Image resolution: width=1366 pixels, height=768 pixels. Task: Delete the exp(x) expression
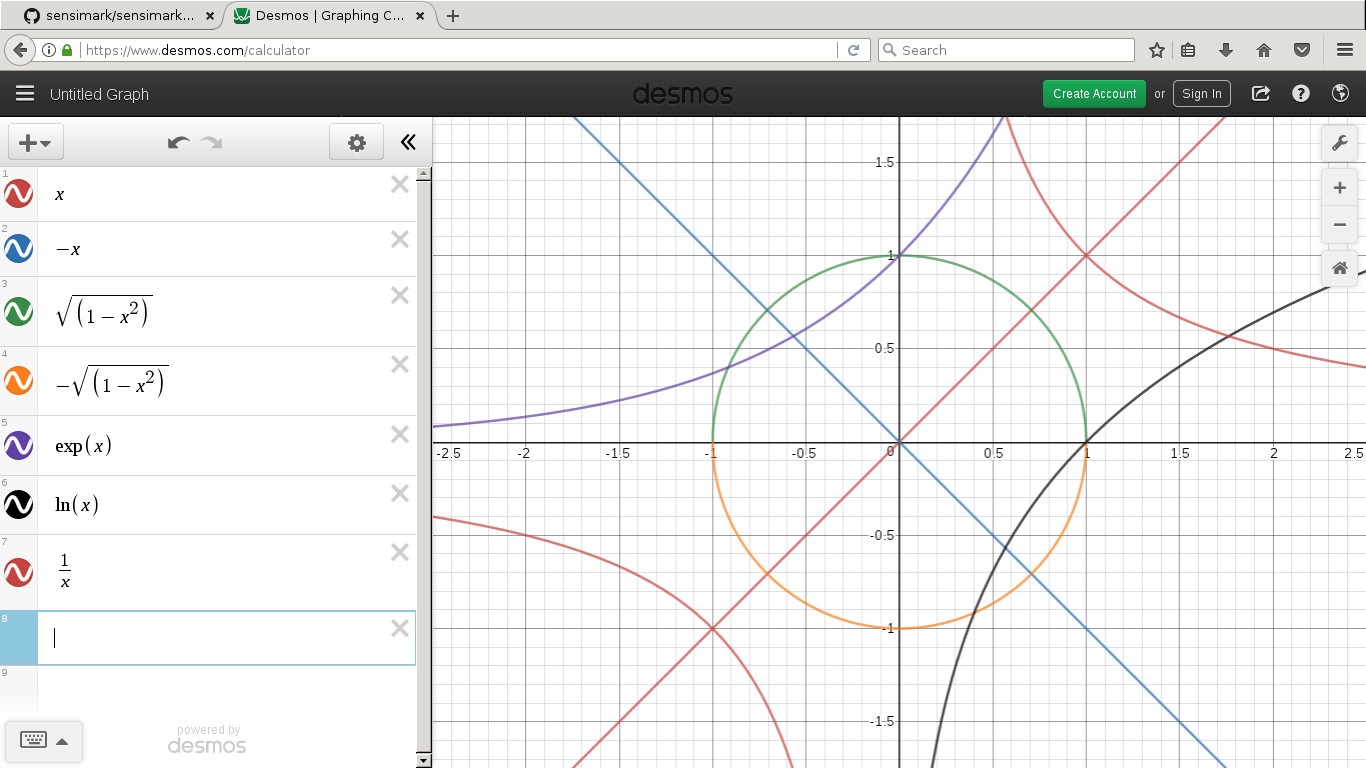400,434
